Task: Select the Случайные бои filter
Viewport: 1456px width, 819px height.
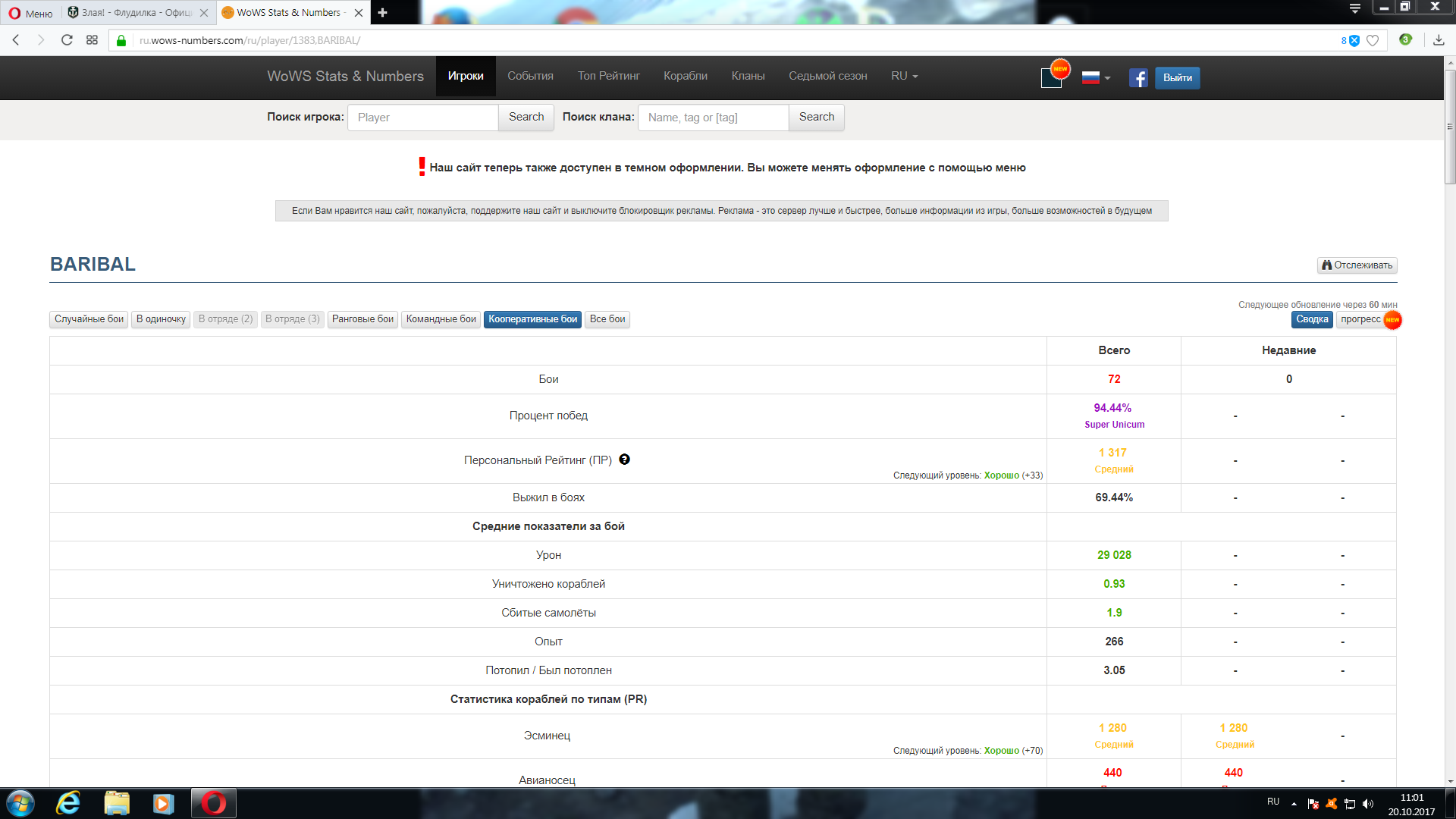Action: [x=89, y=319]
